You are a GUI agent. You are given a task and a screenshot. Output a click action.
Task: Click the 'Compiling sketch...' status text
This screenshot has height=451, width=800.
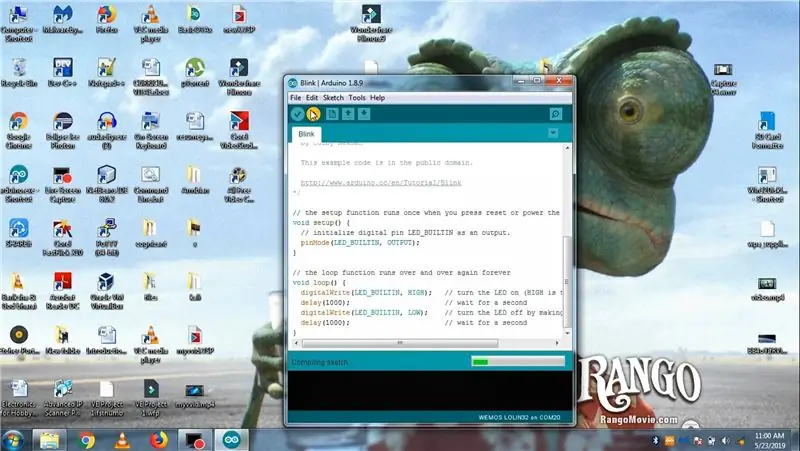point(320,362)
